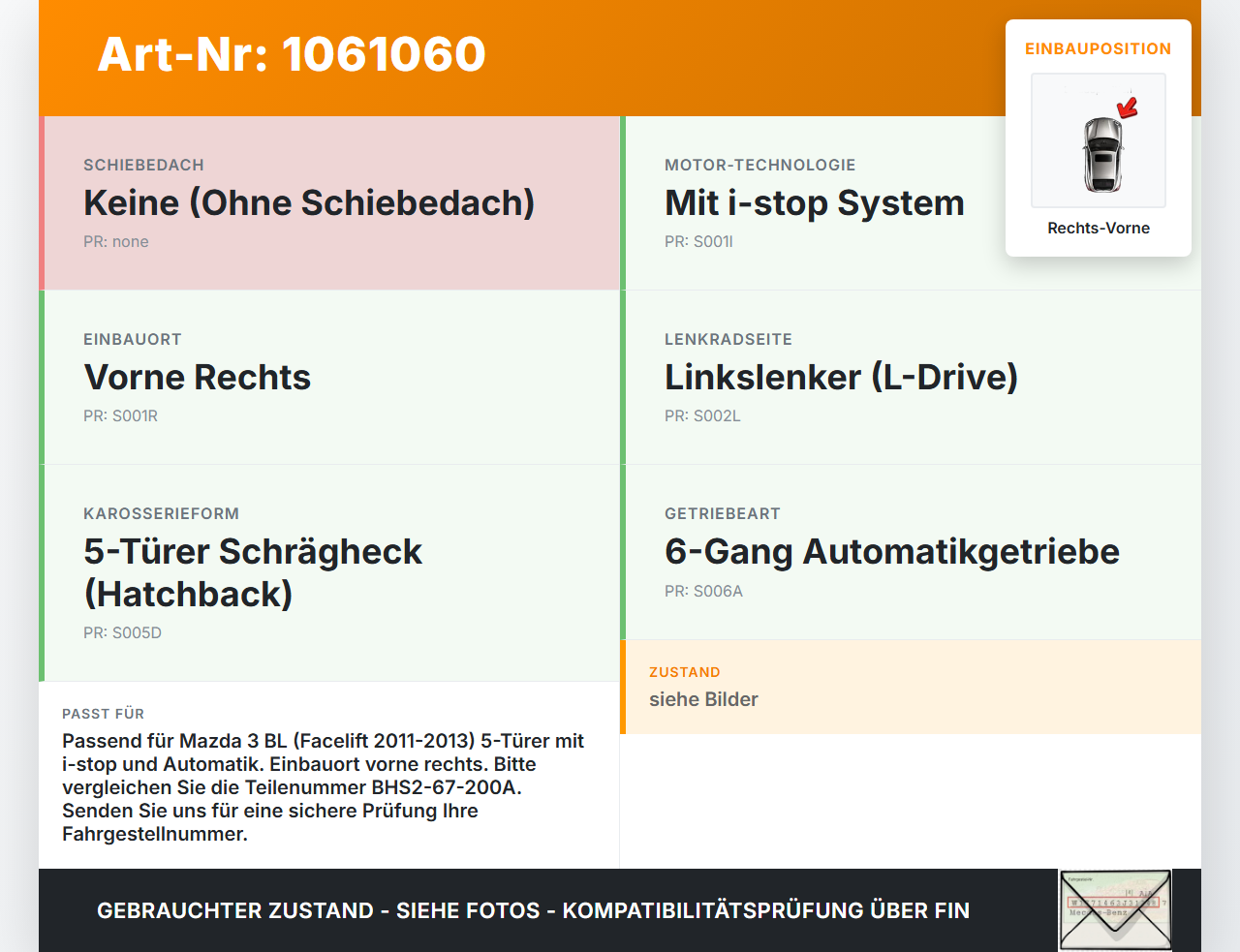Select the 6-Gang Automatikgetriebe card

(911, 552)
